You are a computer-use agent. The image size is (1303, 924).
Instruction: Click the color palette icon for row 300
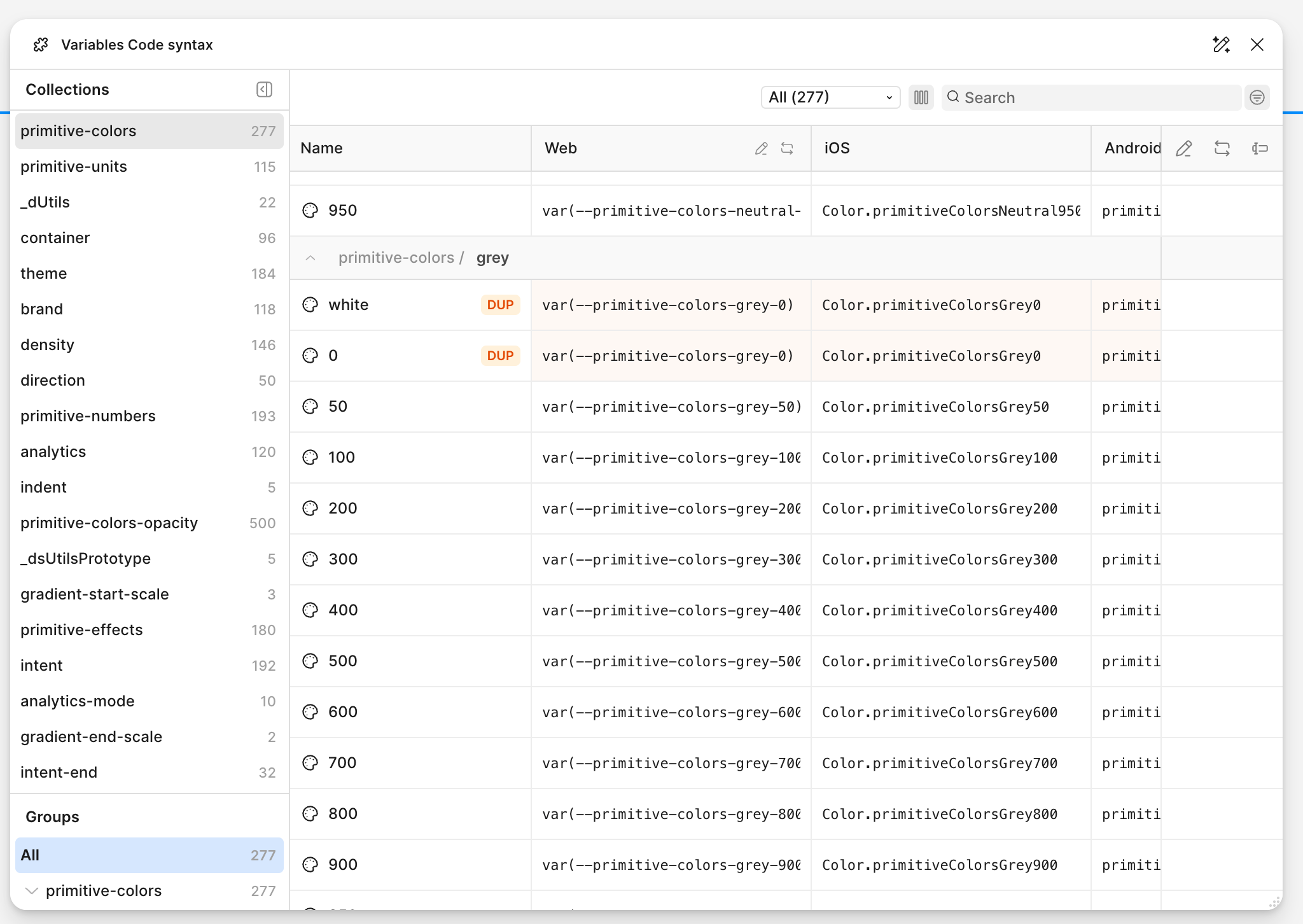[x=310, y=559]
